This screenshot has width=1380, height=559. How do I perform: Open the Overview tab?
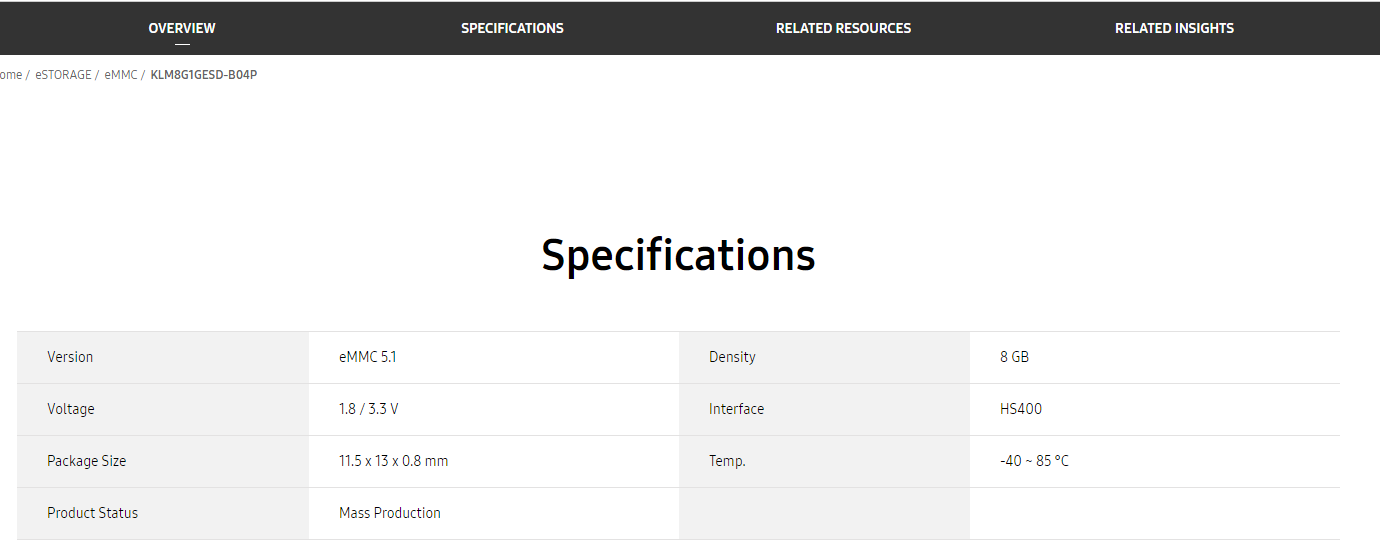tap(182, 28)
